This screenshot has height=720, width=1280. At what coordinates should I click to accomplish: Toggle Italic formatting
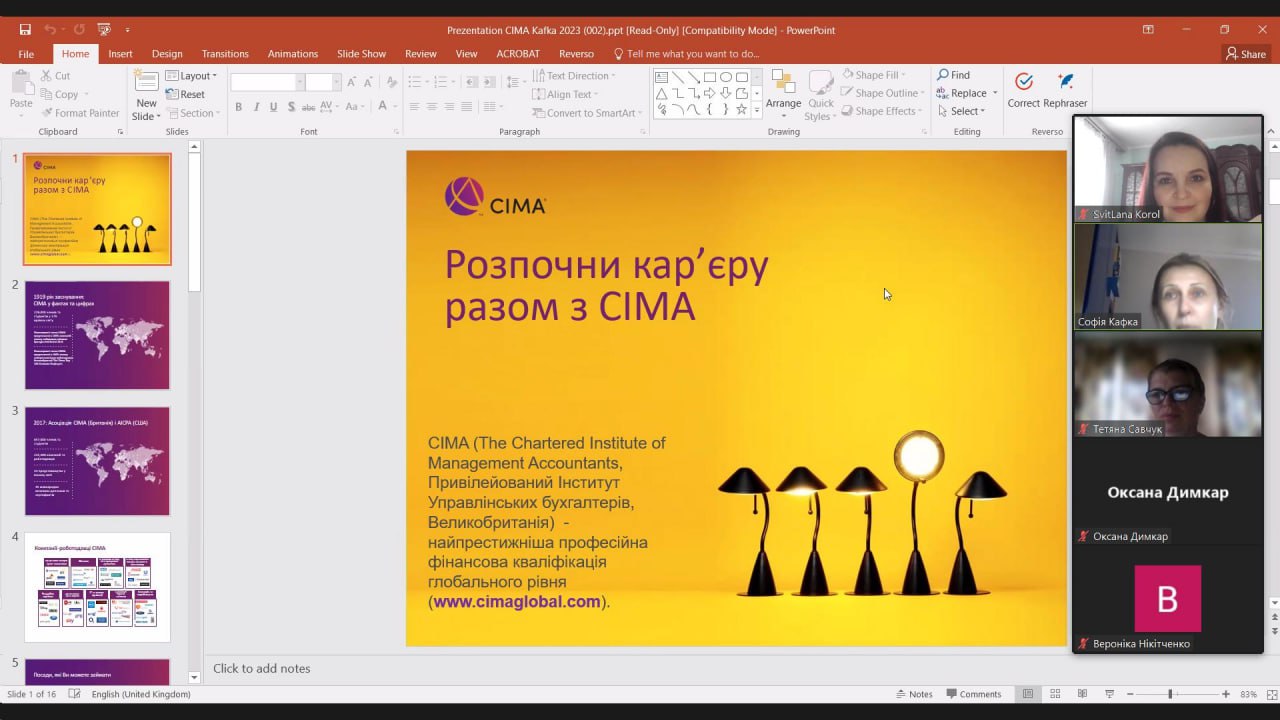[x=256, y=107]
